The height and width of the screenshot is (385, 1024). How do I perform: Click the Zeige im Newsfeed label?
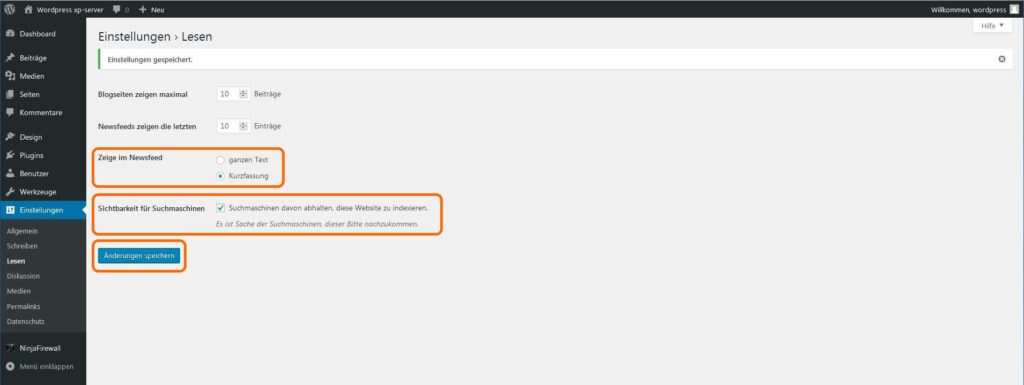pyautogui.click(x=130, y=158)
